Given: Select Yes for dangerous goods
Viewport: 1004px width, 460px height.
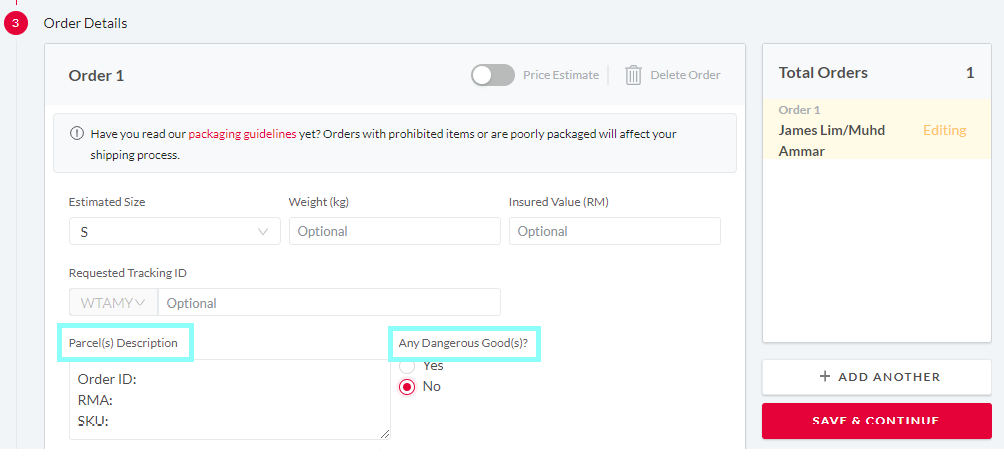Looking at the screenshot, I should (x=407, y=366).
